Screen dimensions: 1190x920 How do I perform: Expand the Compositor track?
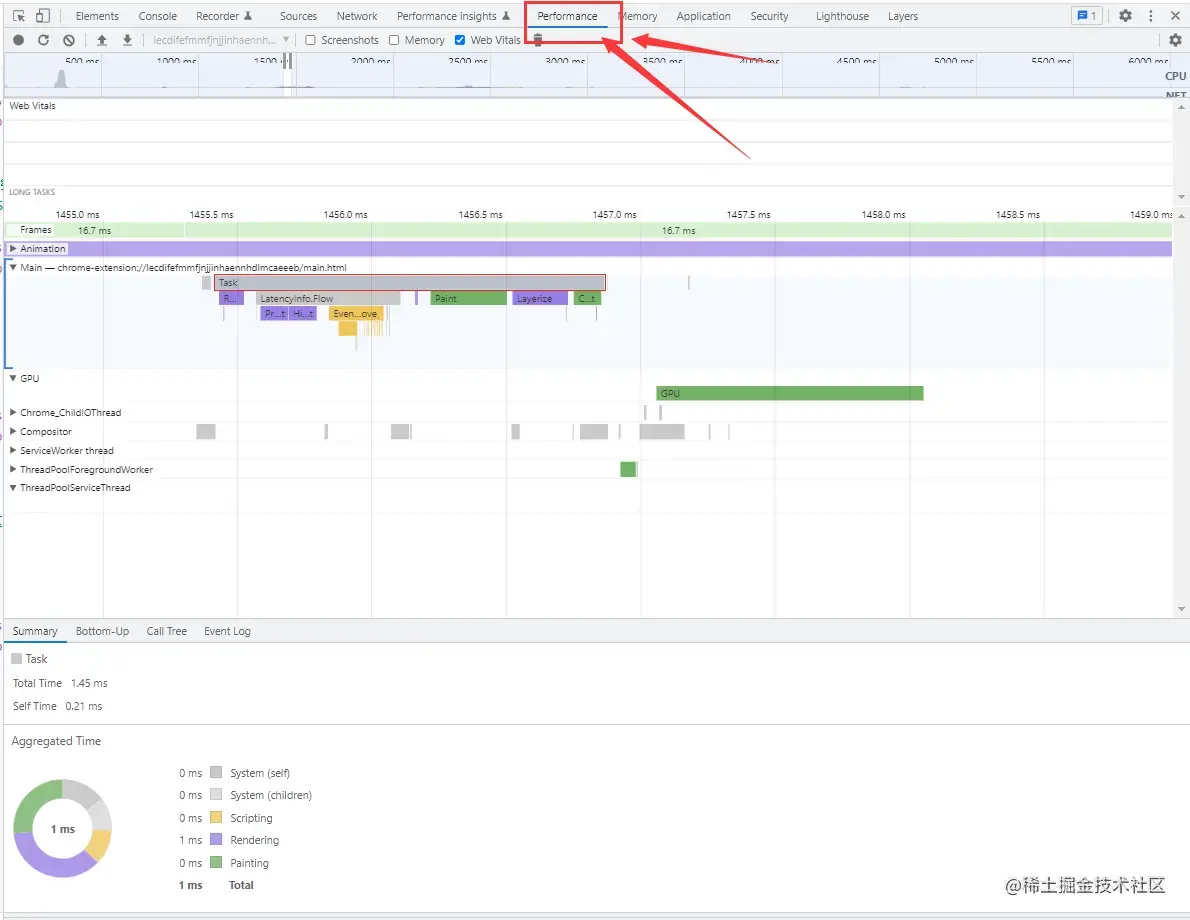(13, 431)
